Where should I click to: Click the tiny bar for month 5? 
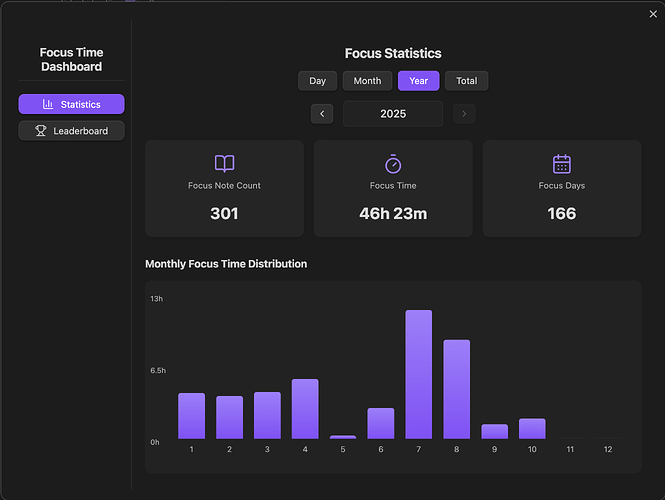click(x=342, y=437)
